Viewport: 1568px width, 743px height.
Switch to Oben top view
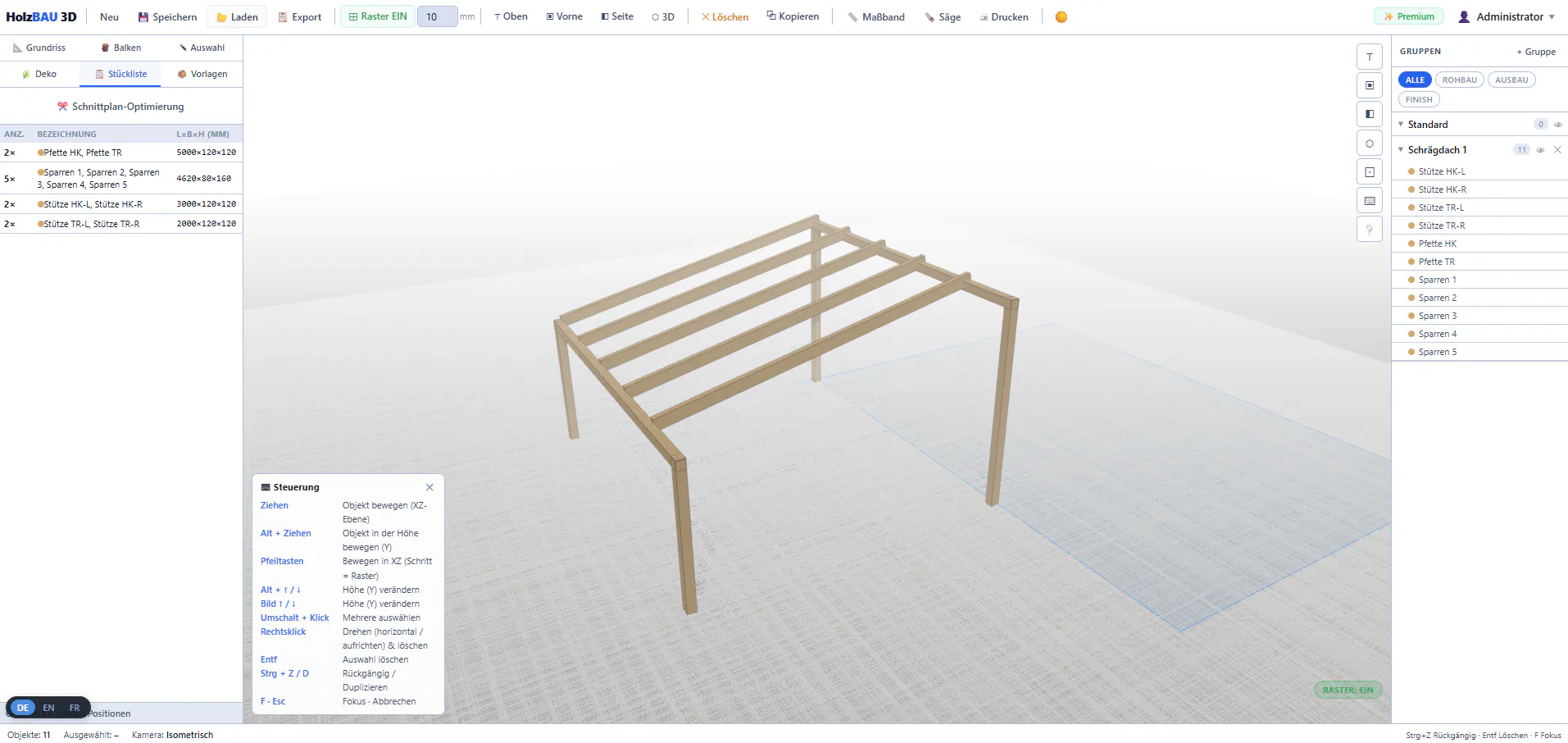pyautogui.click(x=511, y=16)
